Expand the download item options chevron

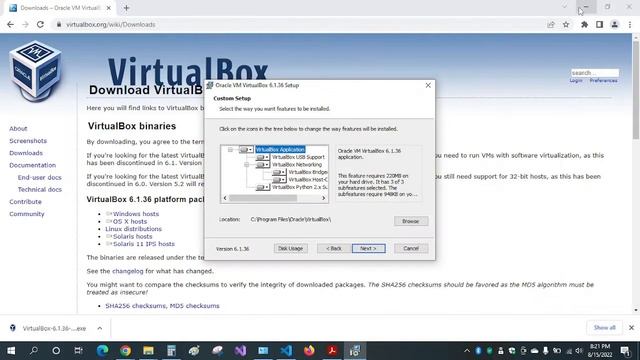100,328
